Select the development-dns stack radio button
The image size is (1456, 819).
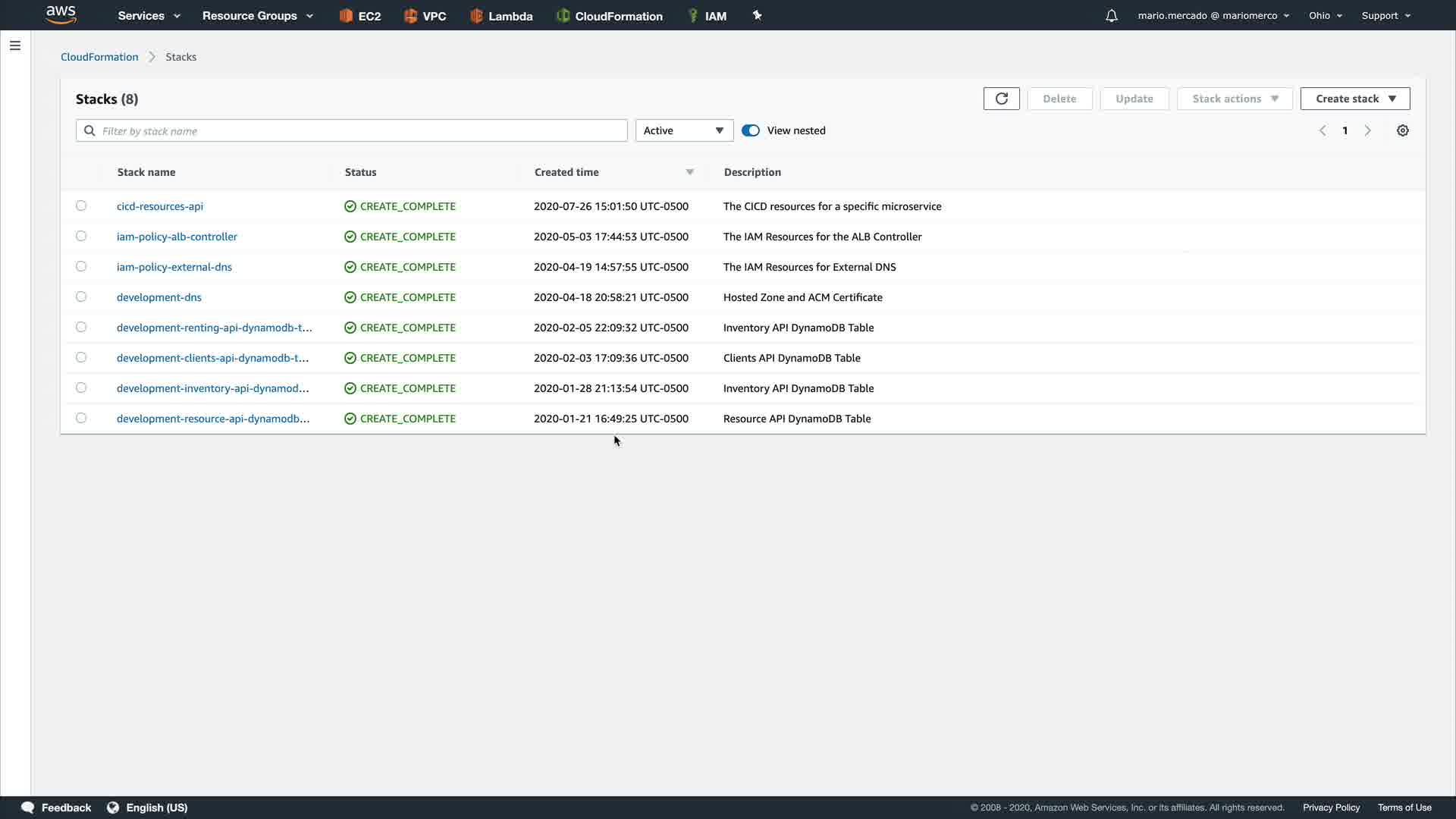point(81,297)
